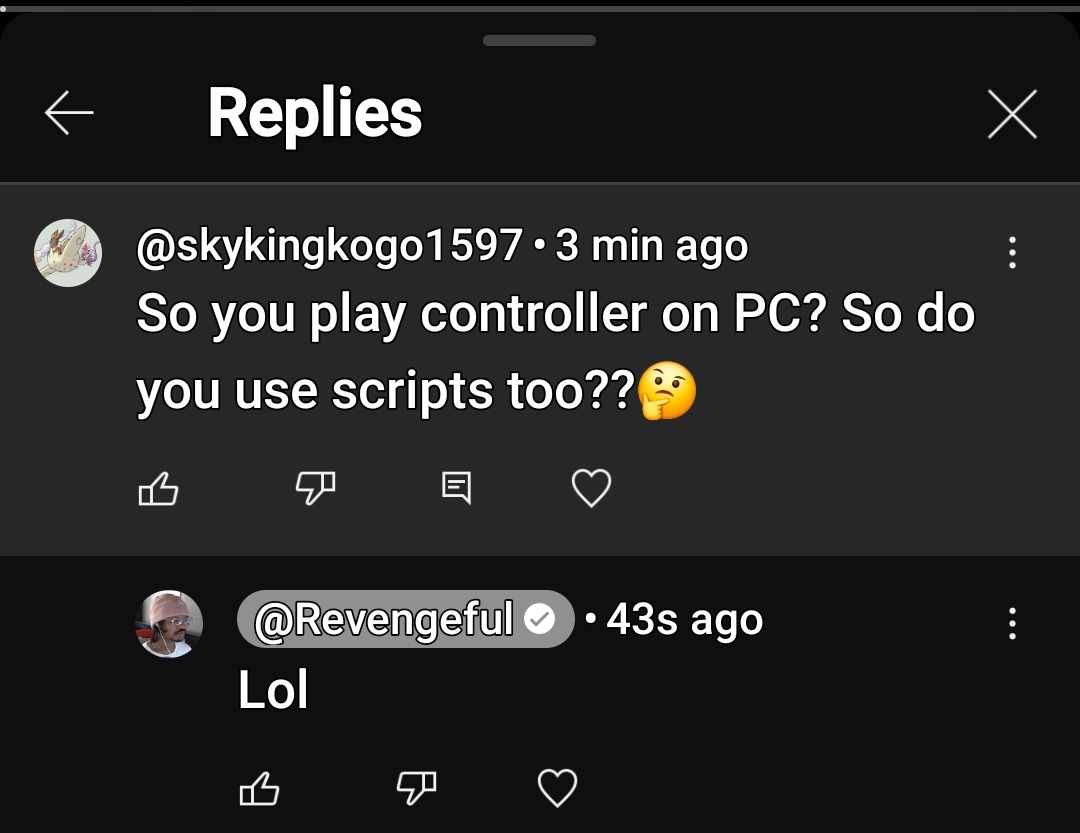Image resolution: width=1080 pixels, height=833 pixels.
Task: Heart the skykingkogo1597 comment
Action: [x=591, y=488]
